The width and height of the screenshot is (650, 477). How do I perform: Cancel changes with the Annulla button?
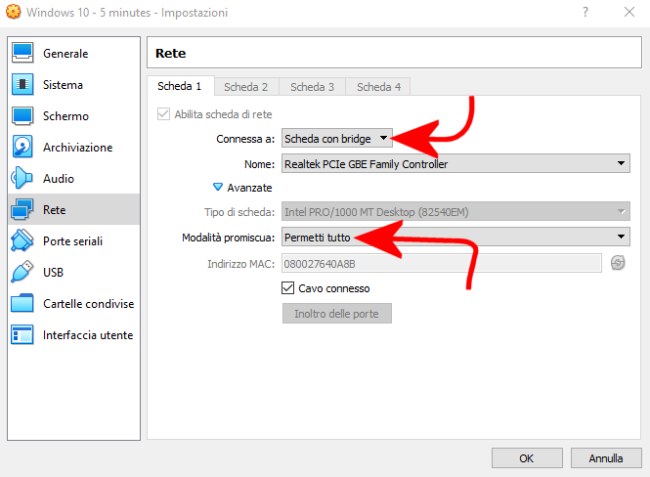coord(606,458)
